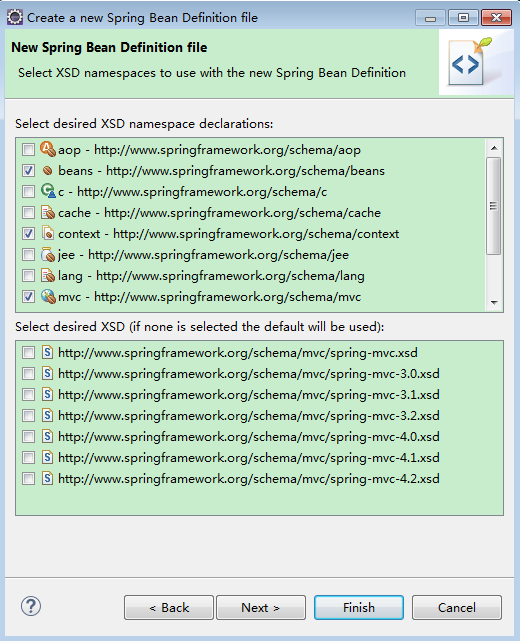Click the c namespace icon

pyautogui.click(x=48, y=191)
